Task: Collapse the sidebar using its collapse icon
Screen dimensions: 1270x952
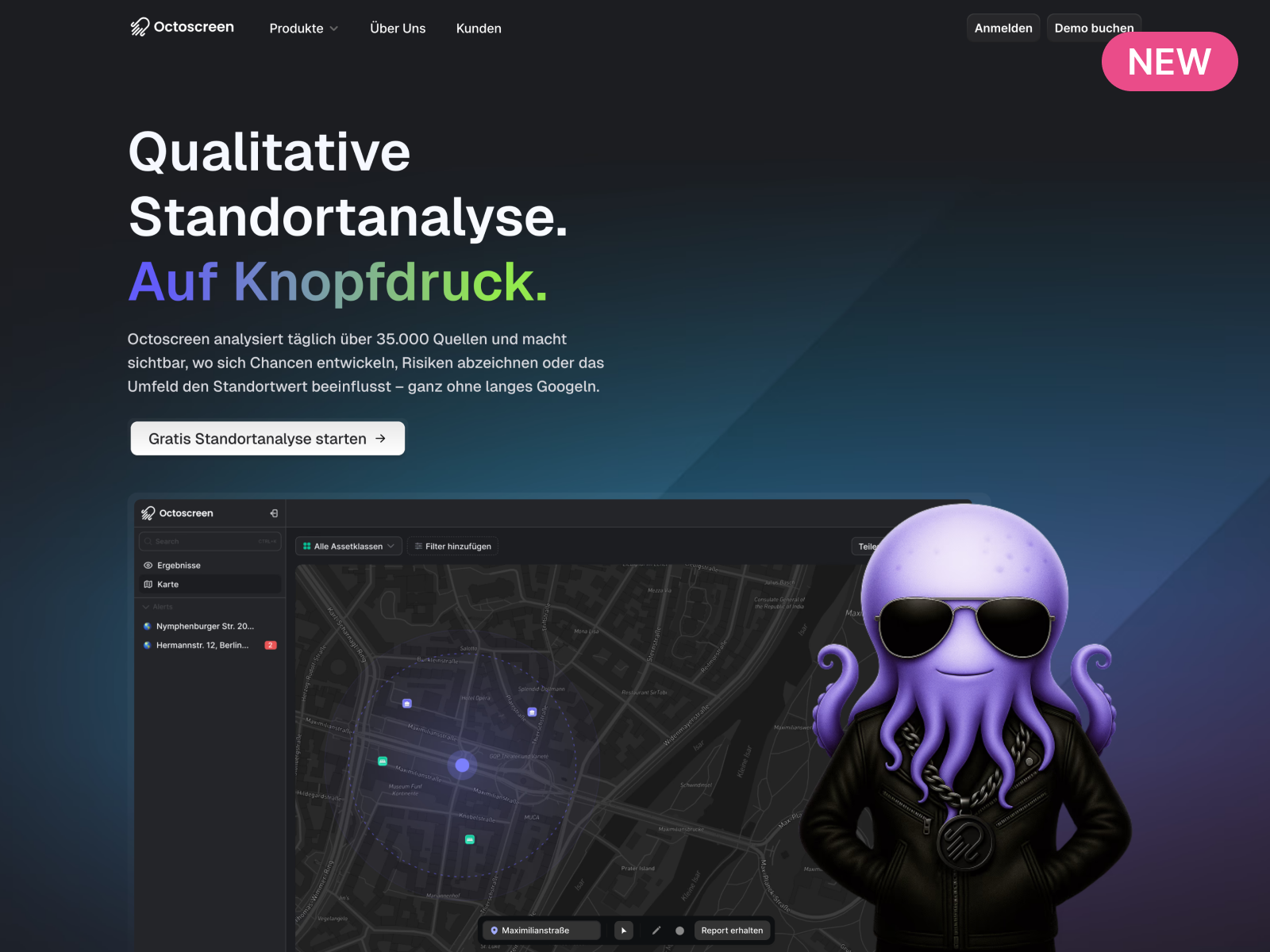Action: (274, 513)
